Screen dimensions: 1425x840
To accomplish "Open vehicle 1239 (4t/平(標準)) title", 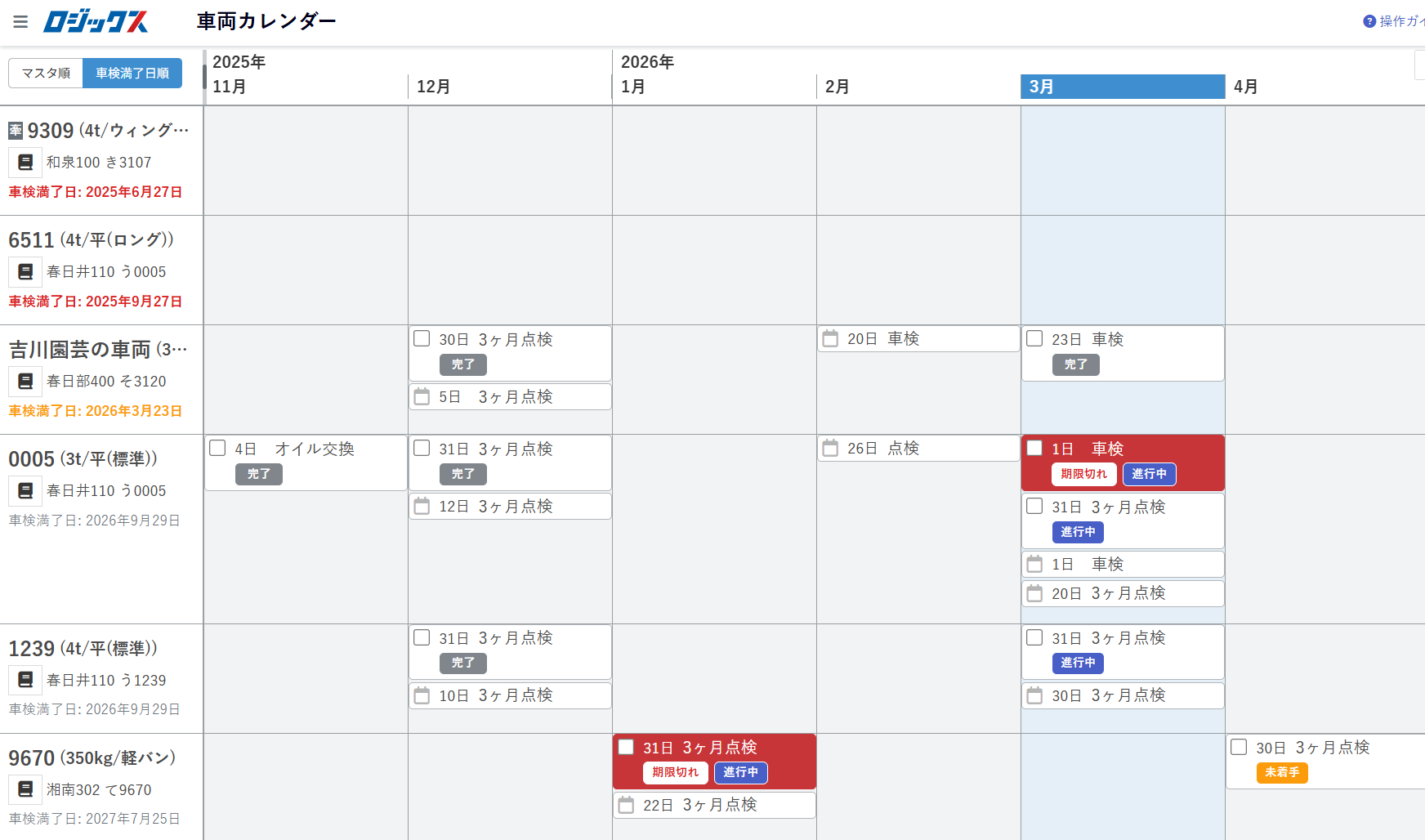I will click(83, 649).
